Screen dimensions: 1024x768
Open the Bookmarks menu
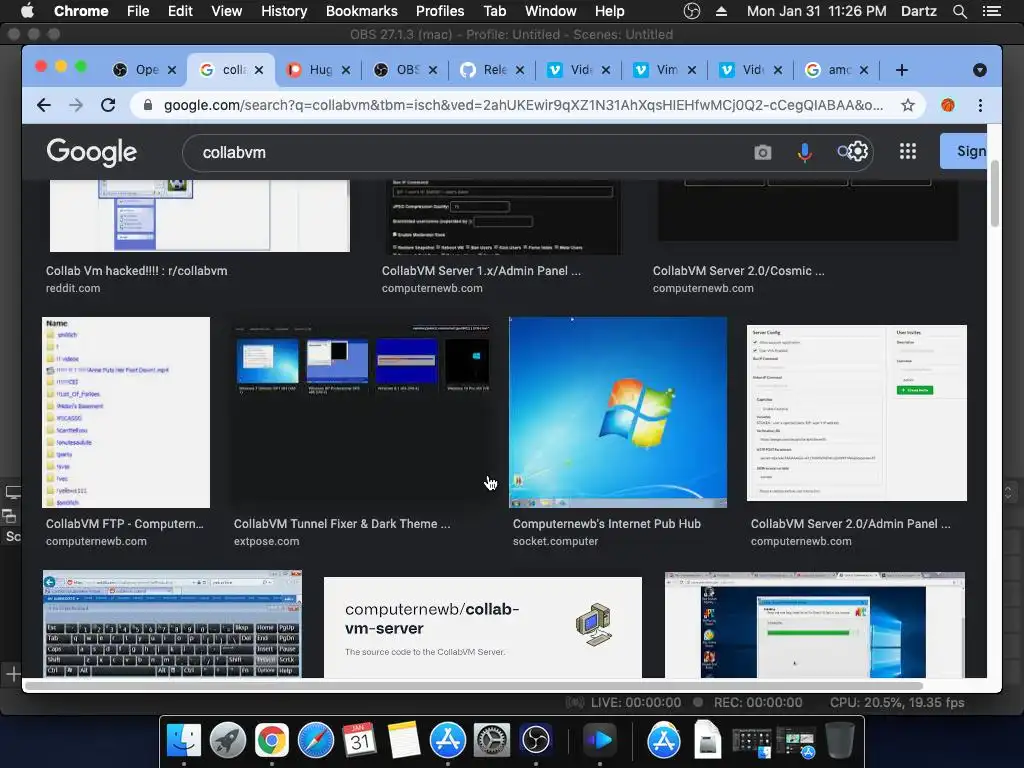[361, 11]
